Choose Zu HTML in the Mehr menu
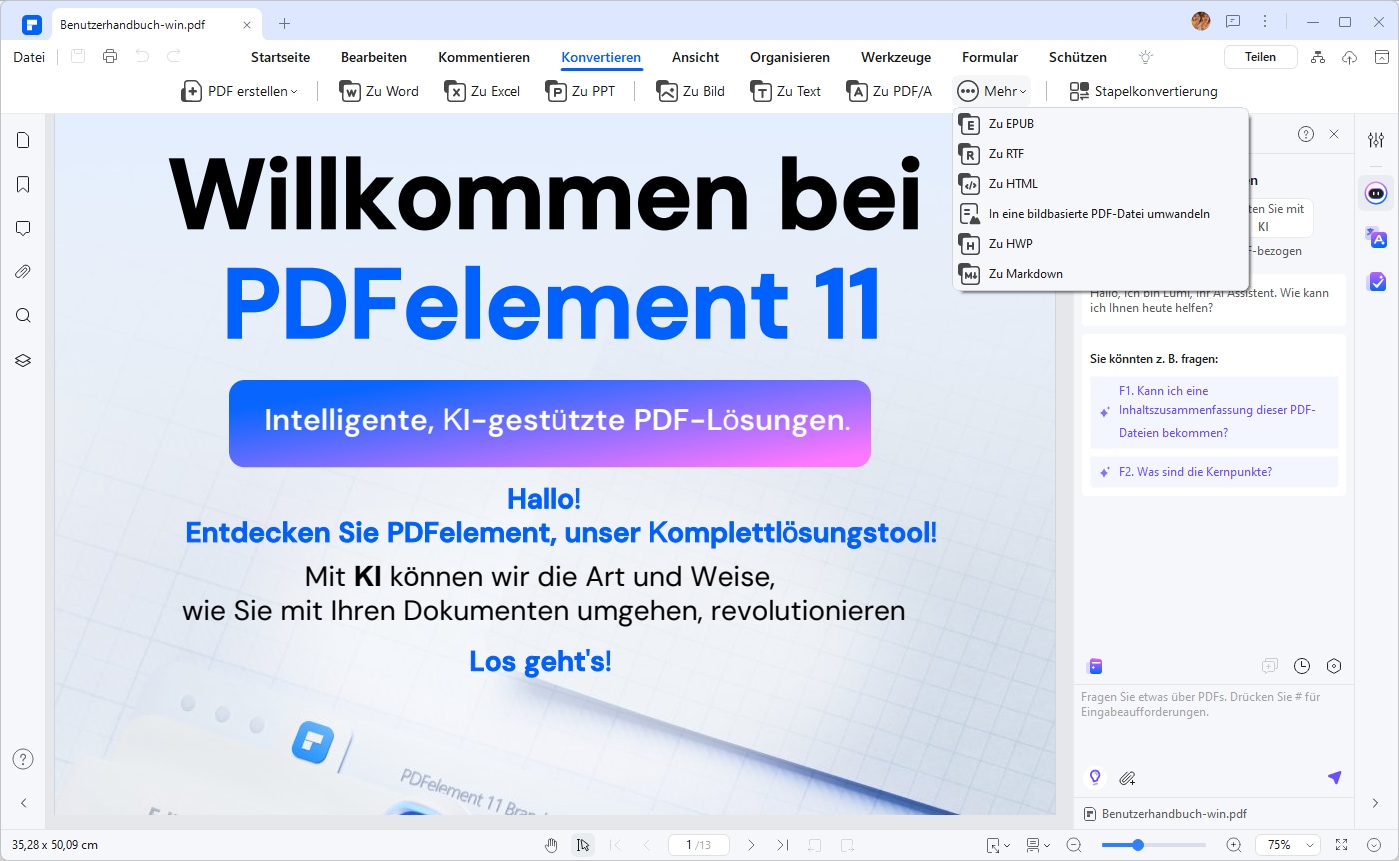1399x861 pixels. tap(1100, 184)
